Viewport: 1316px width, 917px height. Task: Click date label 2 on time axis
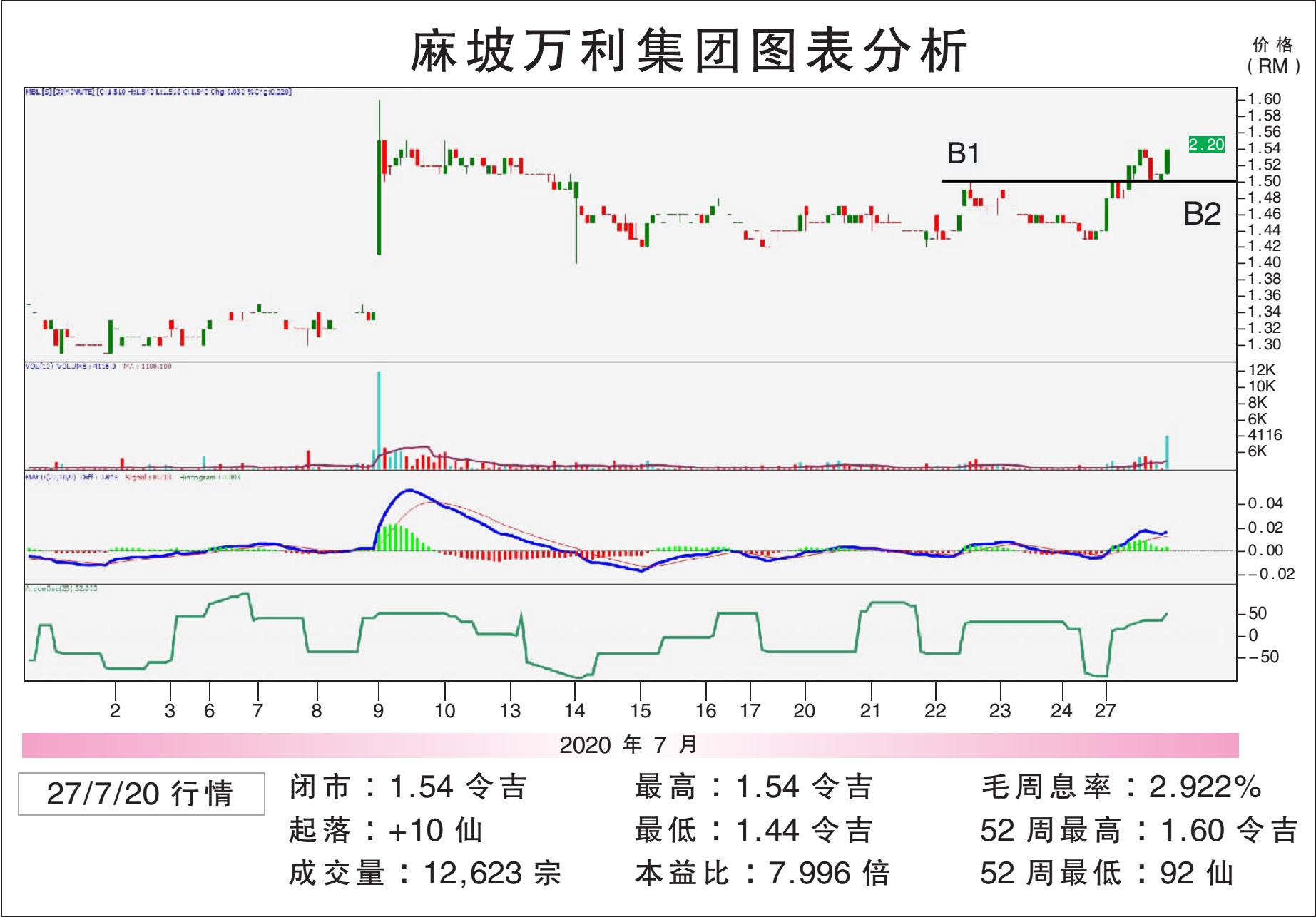coord(116,710)
